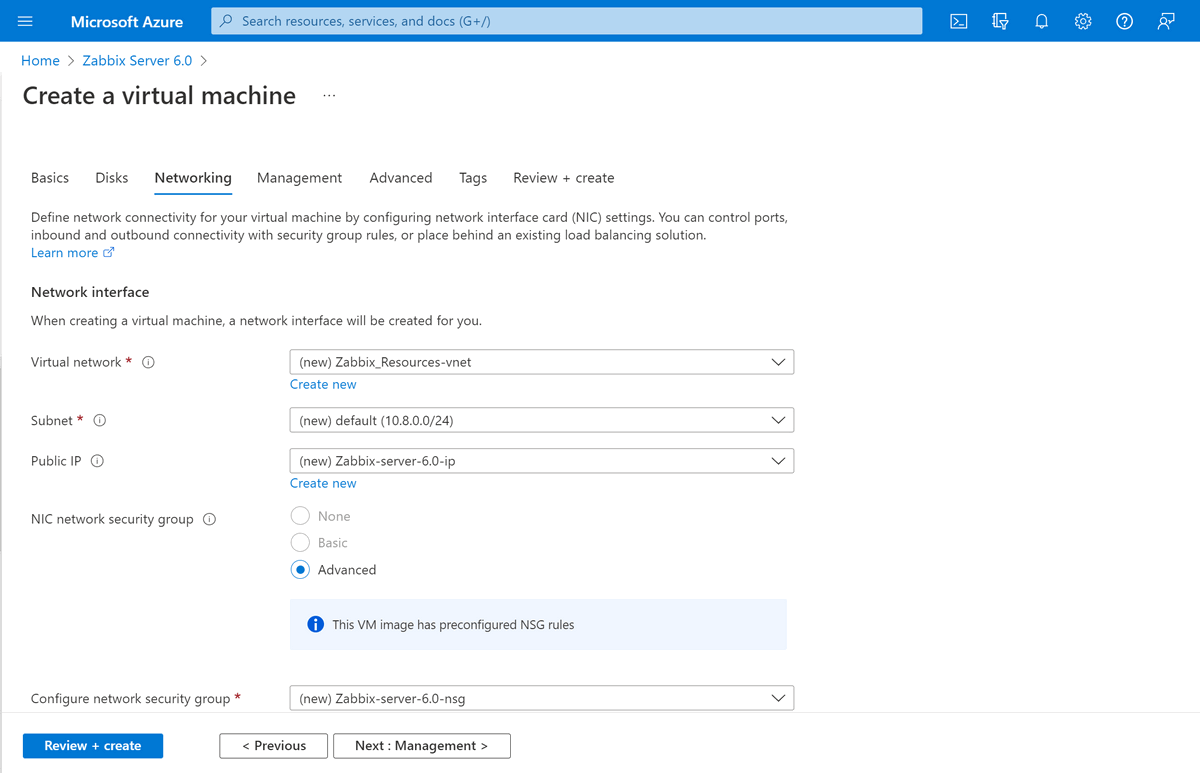The image size is (1200, 773).
Task: Show info tooltip for Virtual network
Action: (148, 362)
